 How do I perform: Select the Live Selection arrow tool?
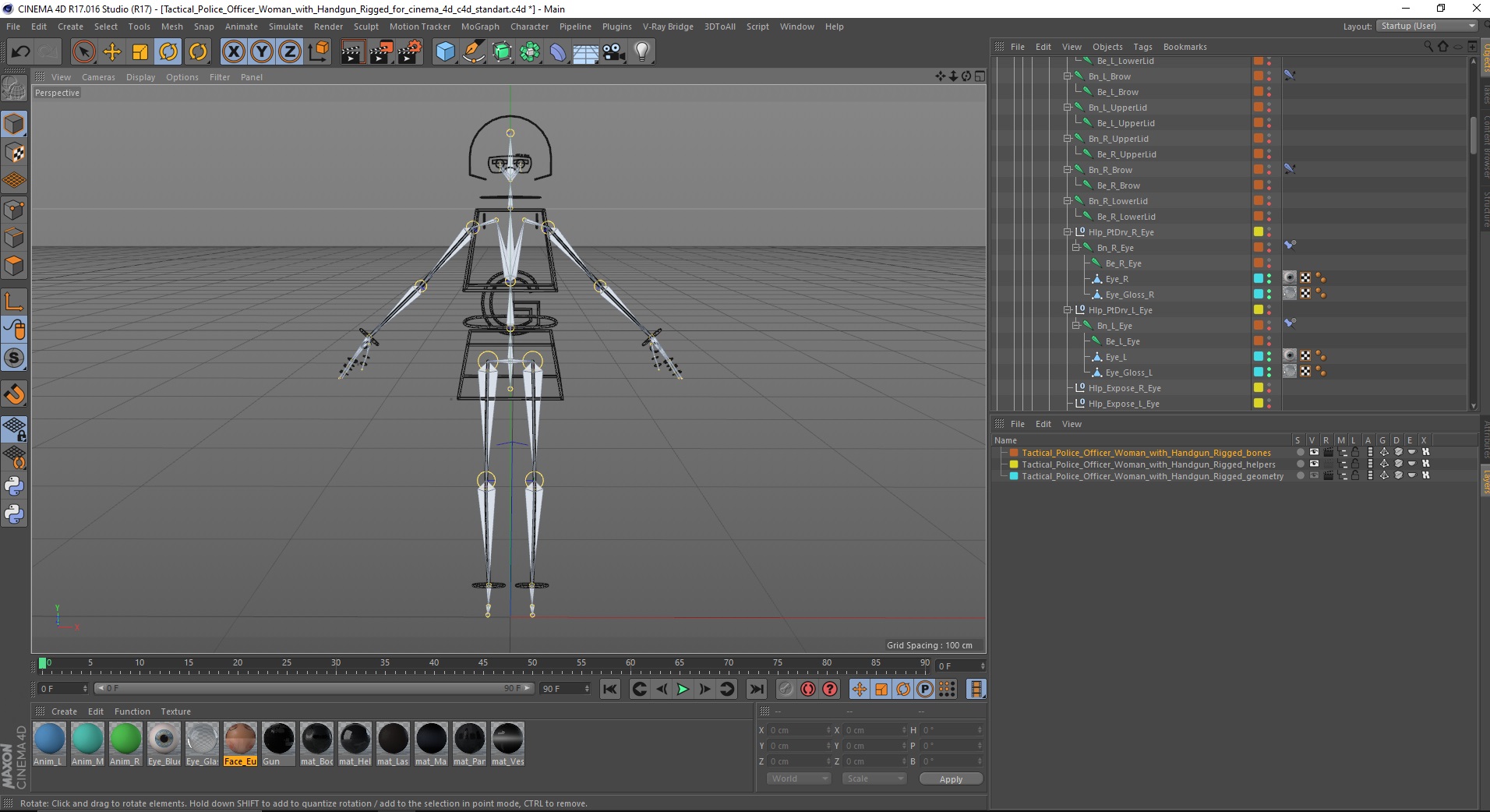point(83,52)
